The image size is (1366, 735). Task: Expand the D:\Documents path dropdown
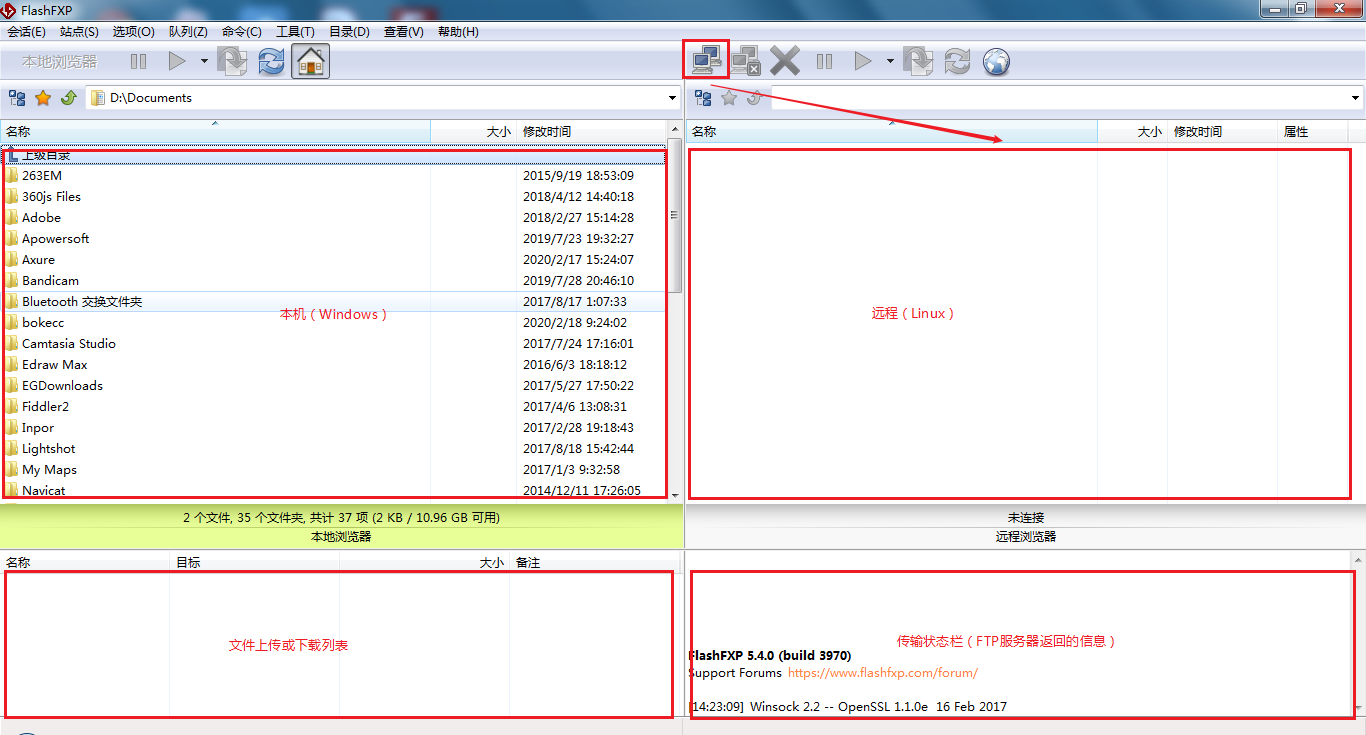(672, 98)
